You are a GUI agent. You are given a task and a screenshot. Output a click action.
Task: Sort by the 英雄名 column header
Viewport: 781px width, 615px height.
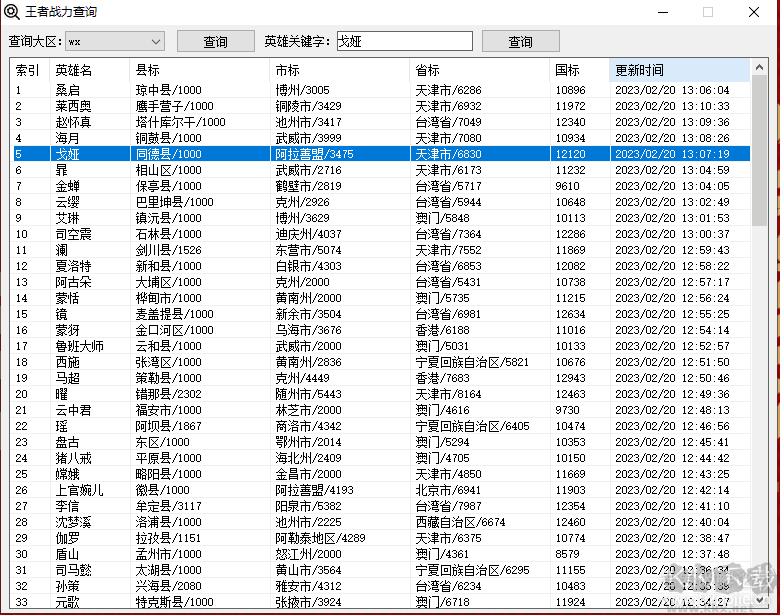click(x=90, y=70)
